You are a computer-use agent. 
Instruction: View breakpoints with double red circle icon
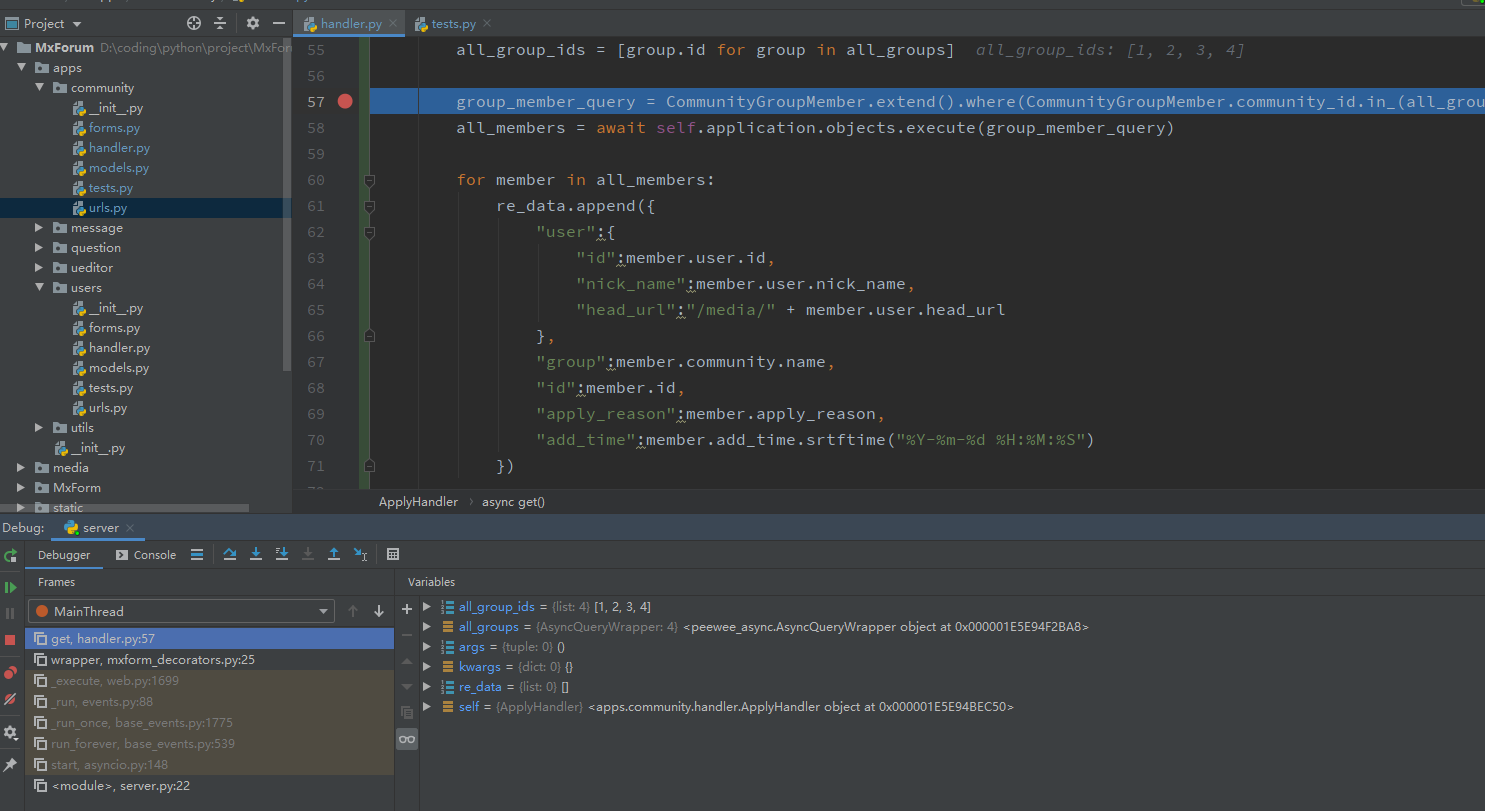(10, 673)
